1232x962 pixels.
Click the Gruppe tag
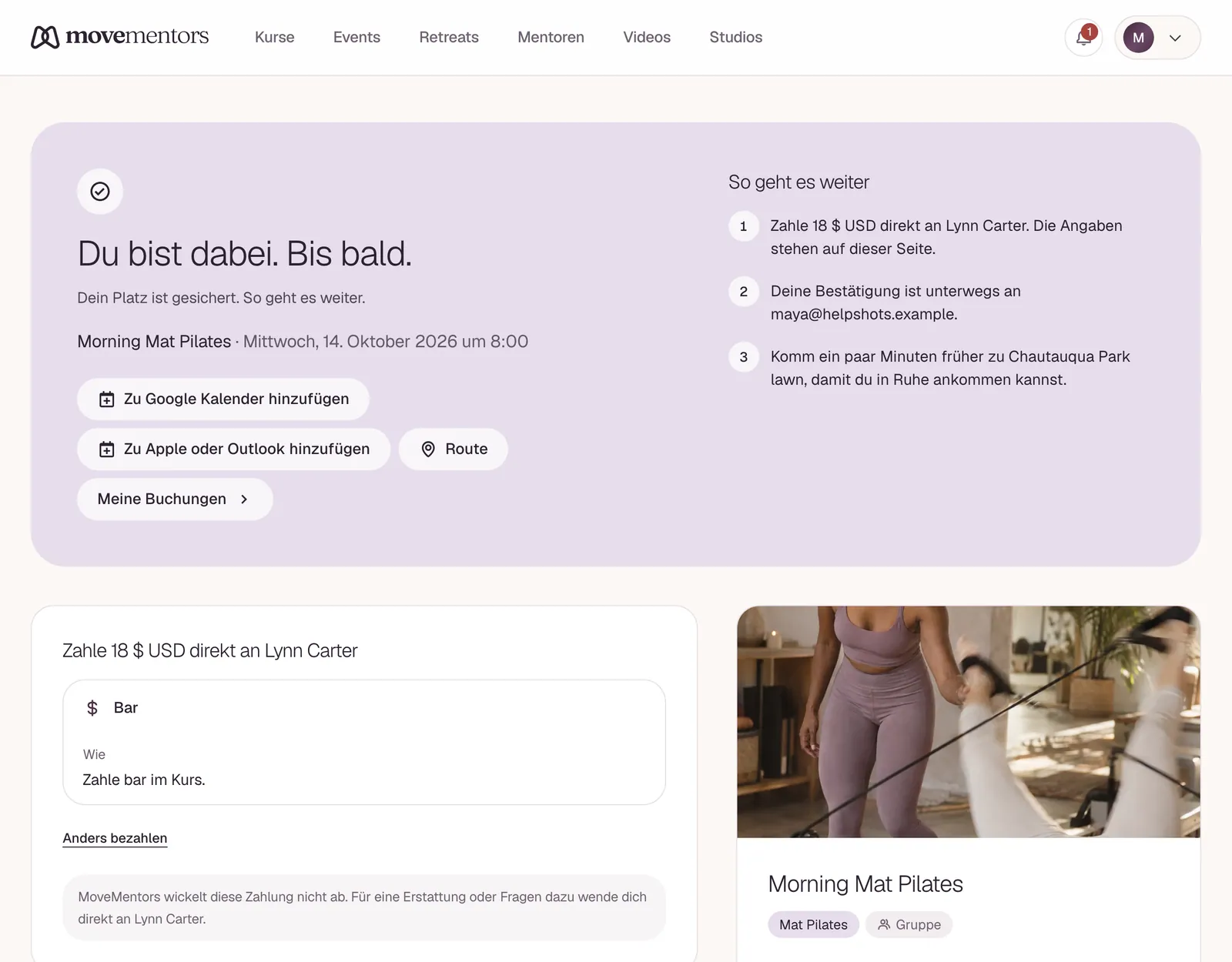(909, 924)
